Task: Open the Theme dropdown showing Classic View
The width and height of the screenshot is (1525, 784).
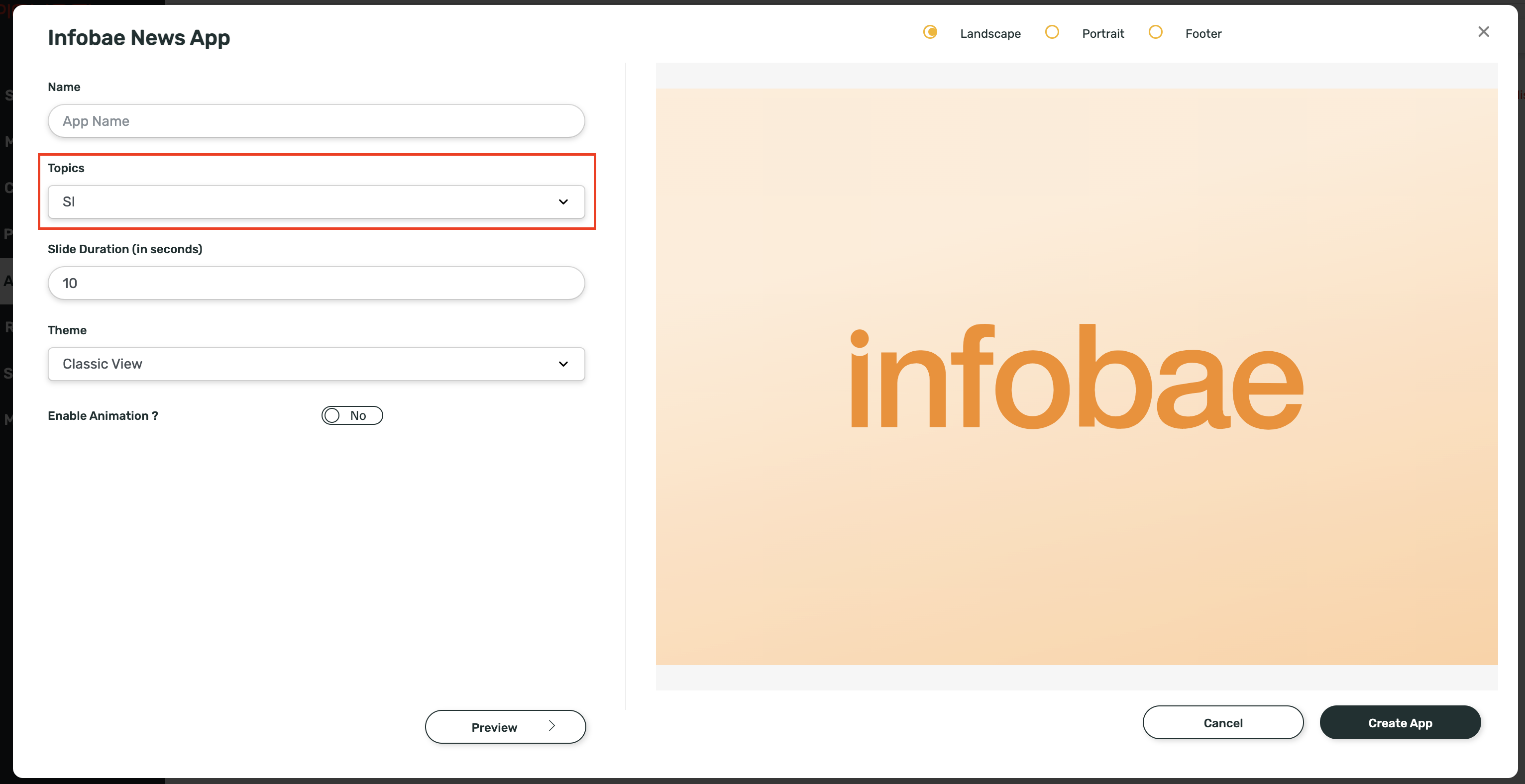Action: tap(316, 364)
